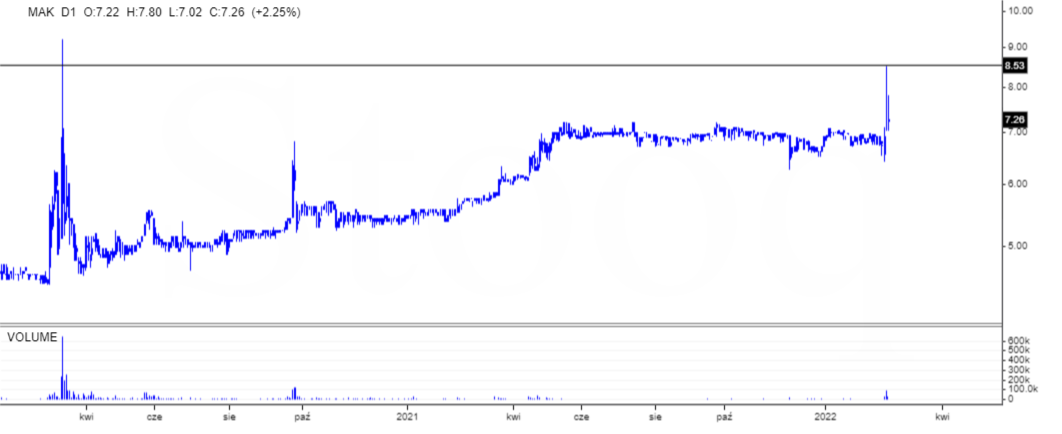Viewport: 1062px width, 434px height.
Task: Click the MAK ticker symbol label
Action: click(40, 12)
